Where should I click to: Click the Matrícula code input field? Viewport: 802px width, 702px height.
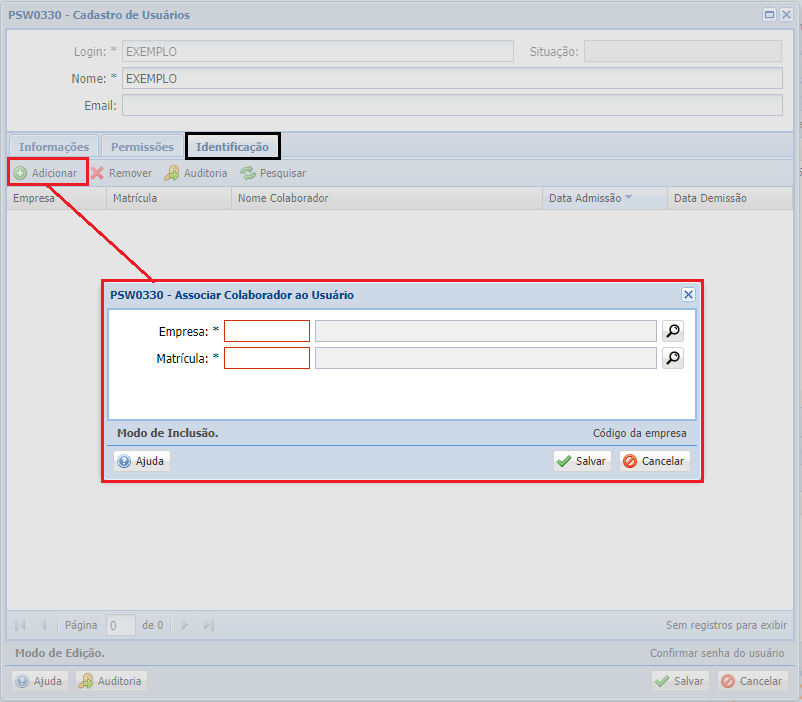click(267, 358)
